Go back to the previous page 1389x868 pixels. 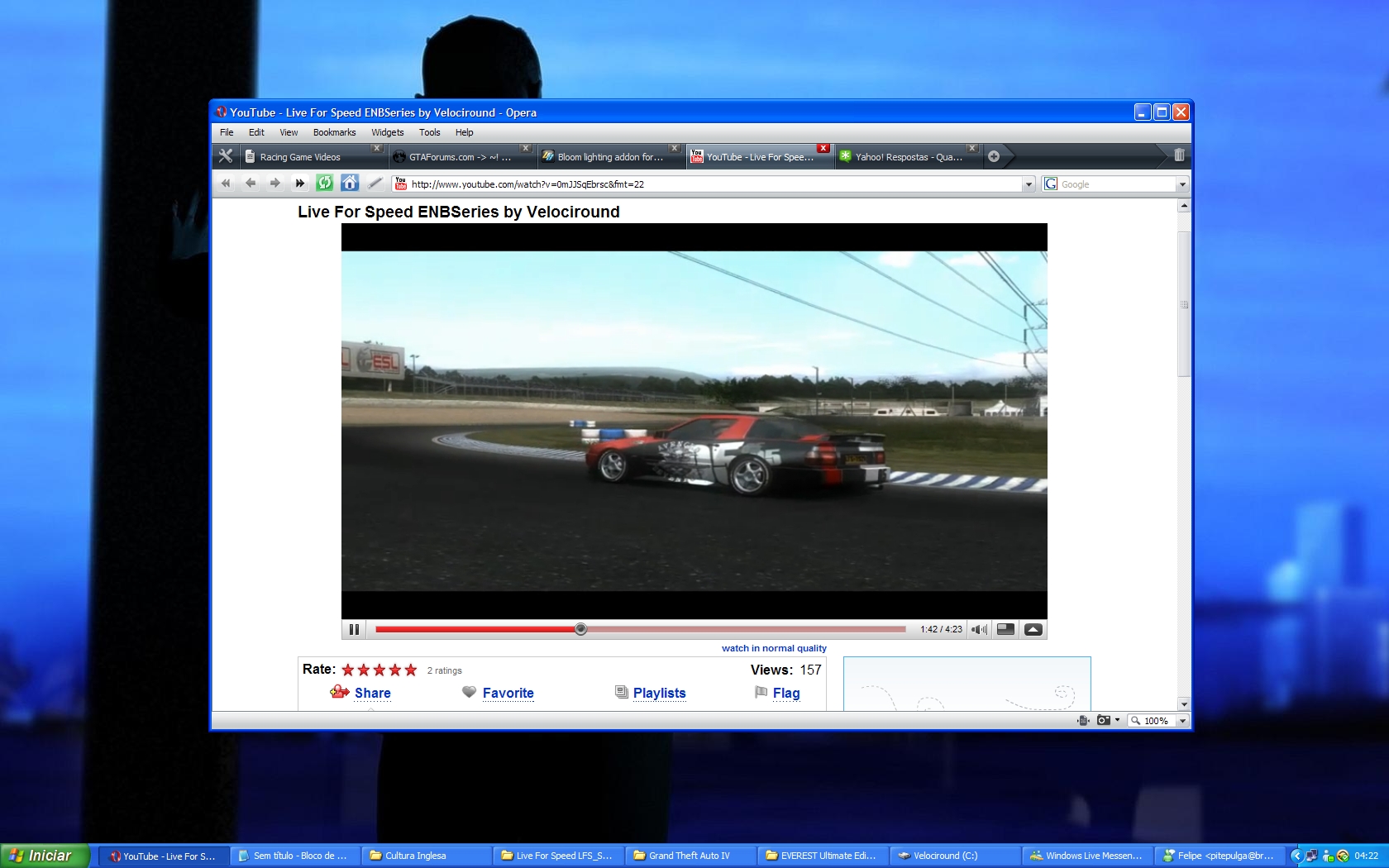pyautogui.click(x=251, y=184)
